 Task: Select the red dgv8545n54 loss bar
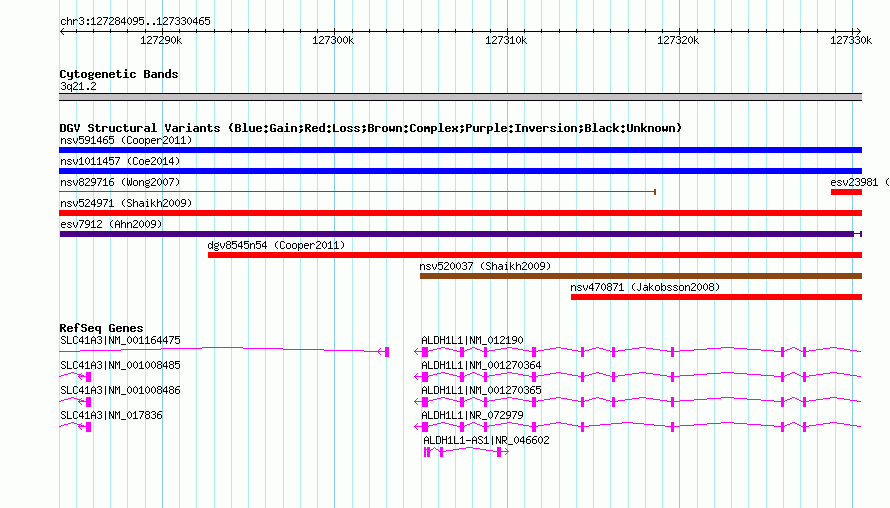point(535,255)
